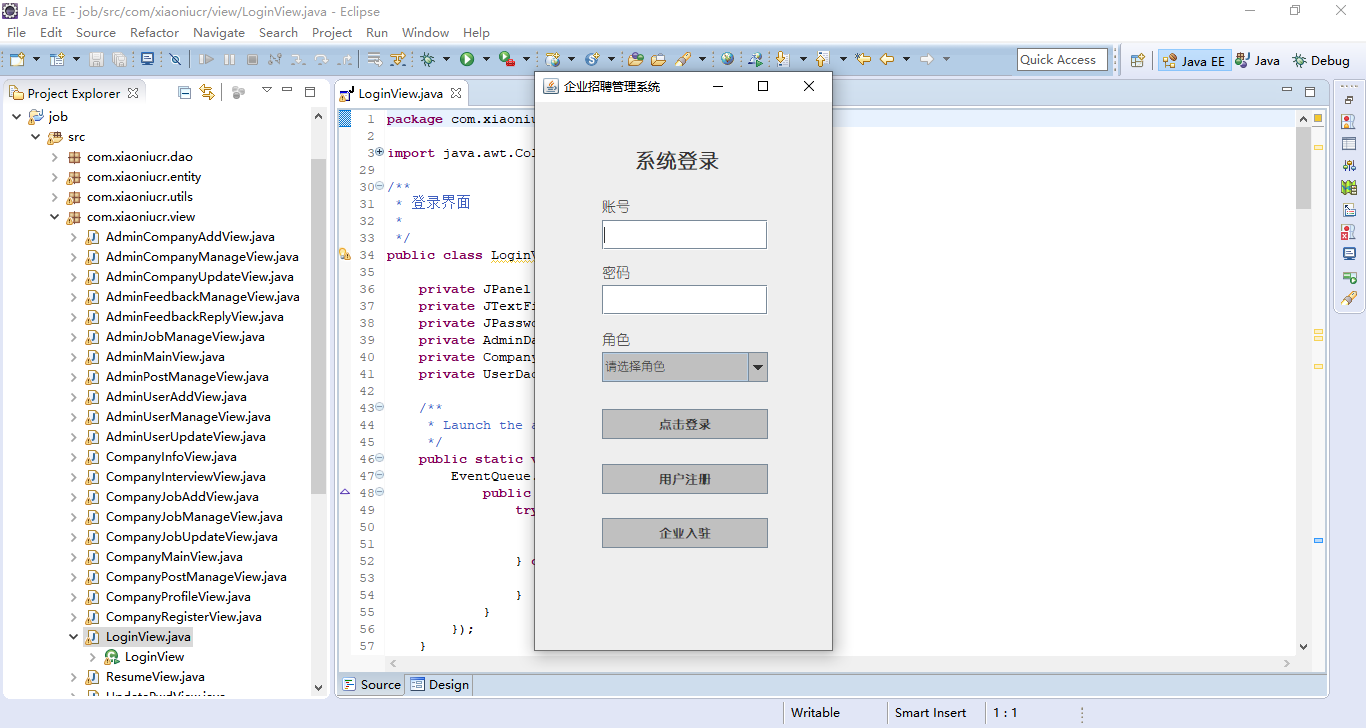Click the Open Task folder icon
This screenshot has height=728, width=1366.
coord(659,59)
